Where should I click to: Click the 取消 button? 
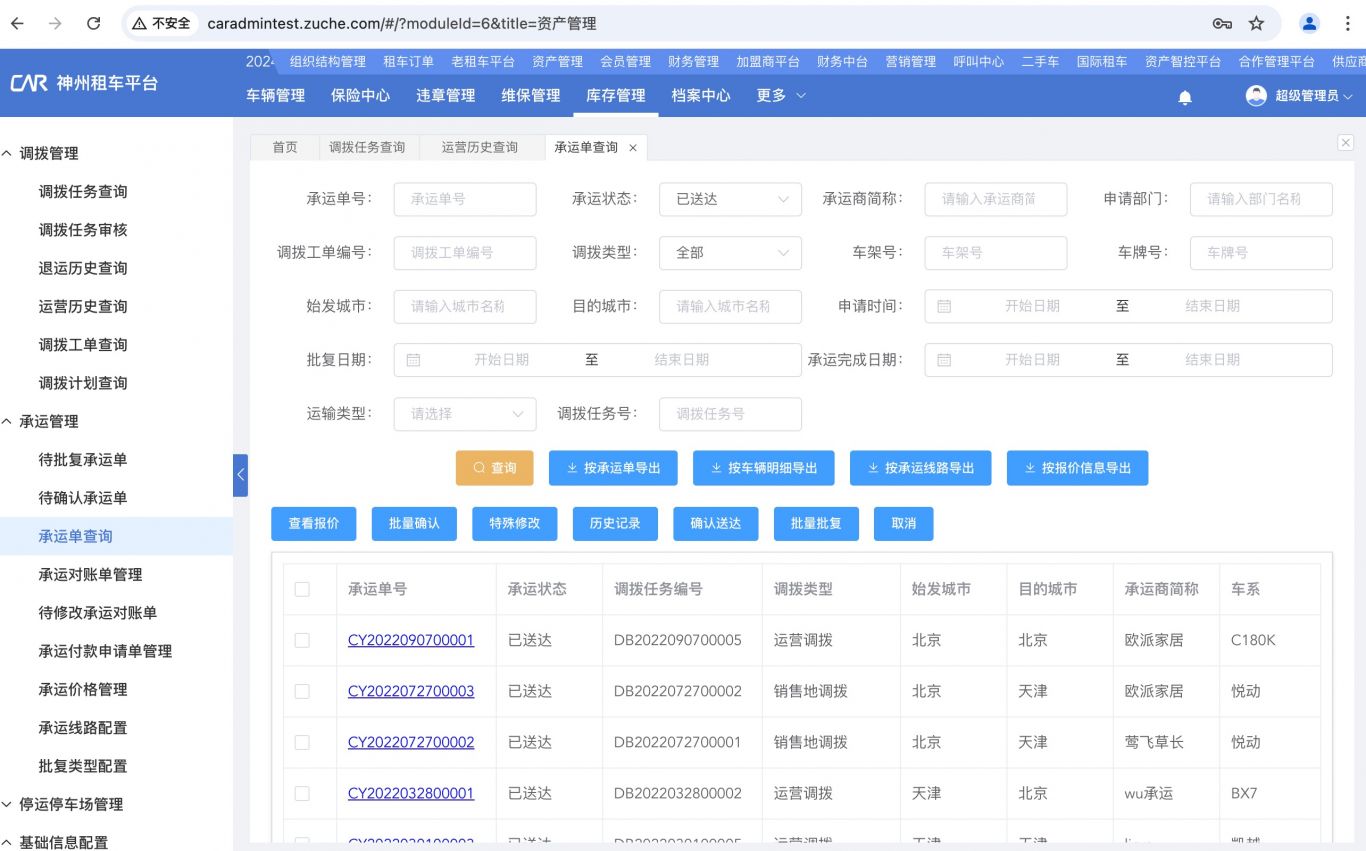pos(904,524)
